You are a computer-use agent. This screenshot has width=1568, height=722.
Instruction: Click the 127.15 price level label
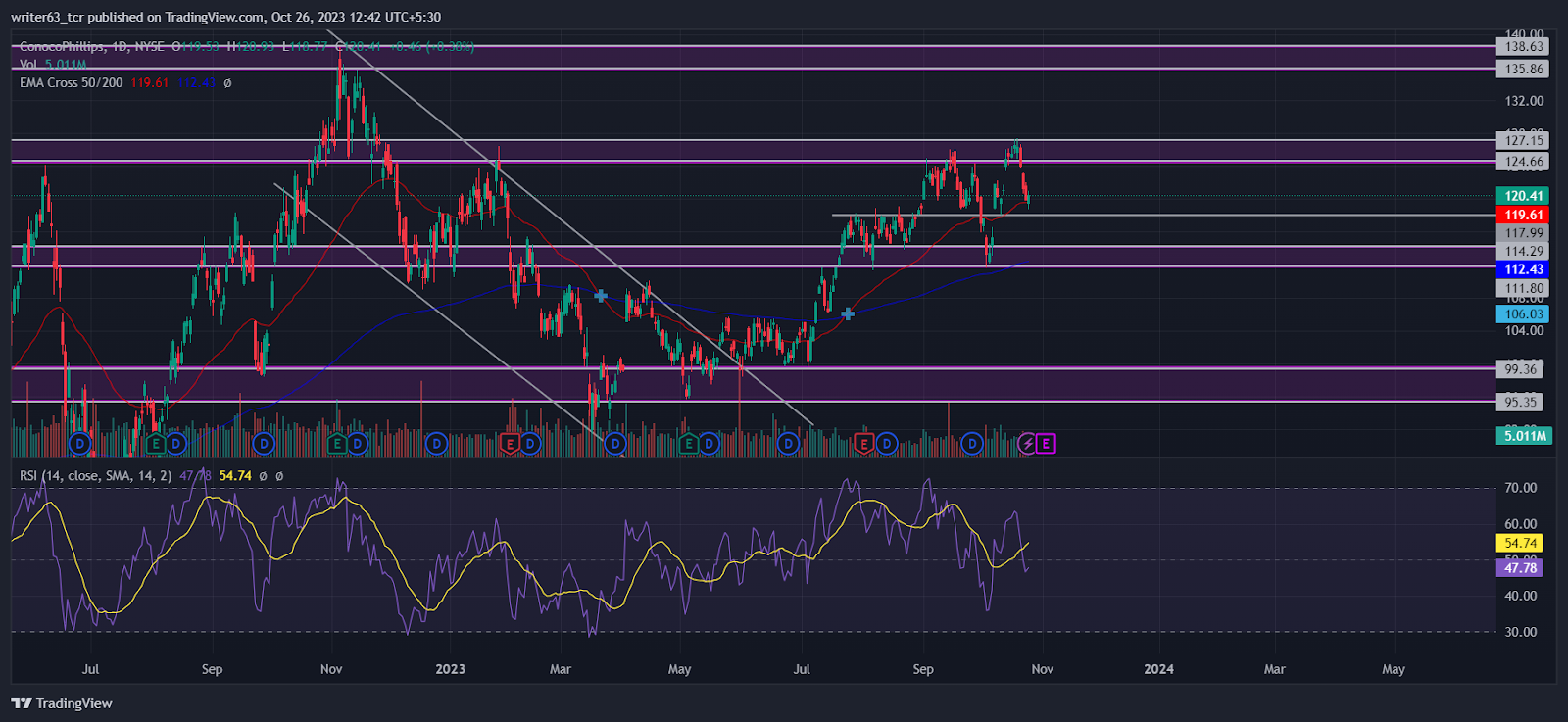[1524, 140]
